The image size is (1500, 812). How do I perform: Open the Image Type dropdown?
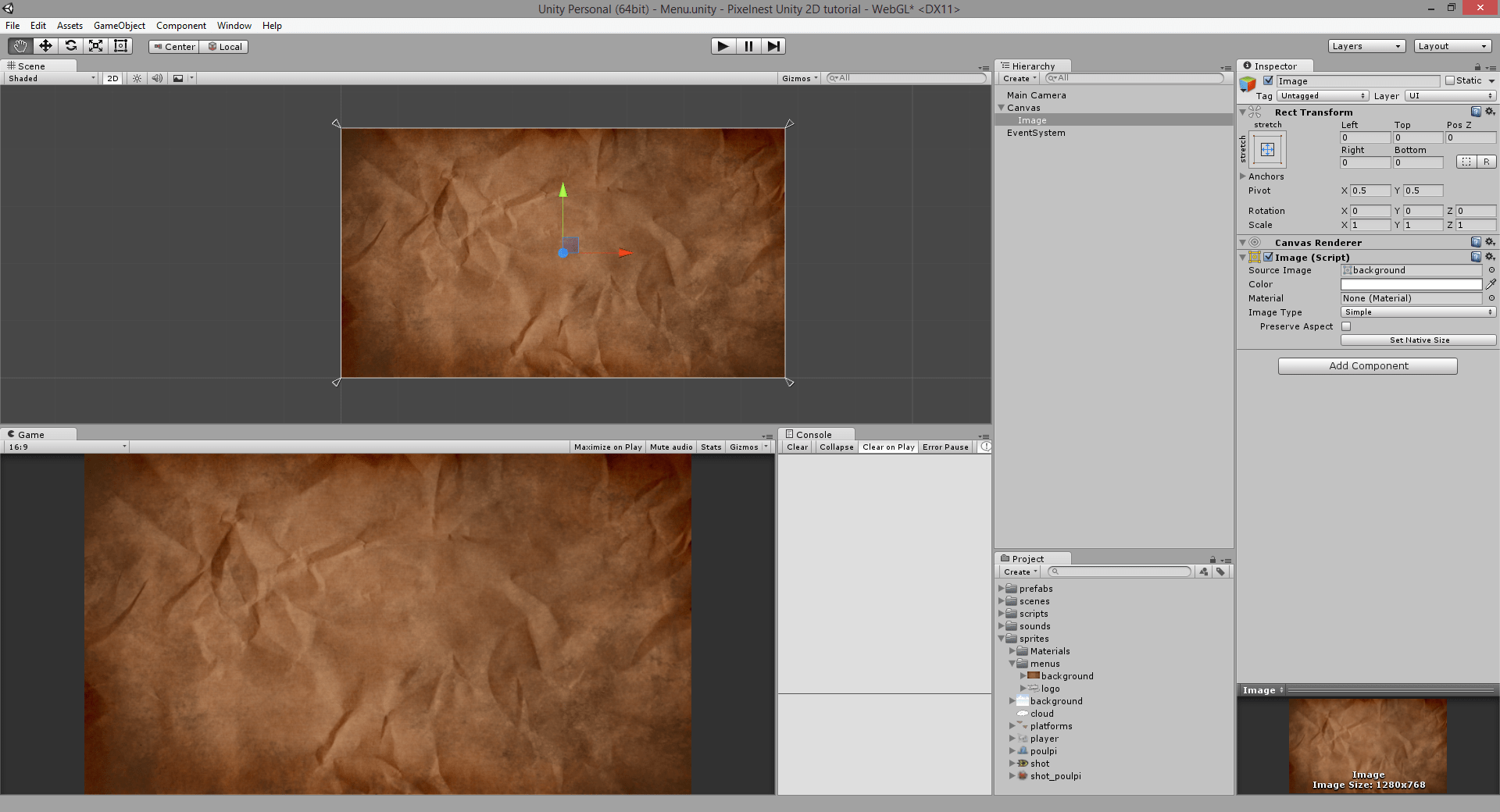click(x=1416, y=312)
